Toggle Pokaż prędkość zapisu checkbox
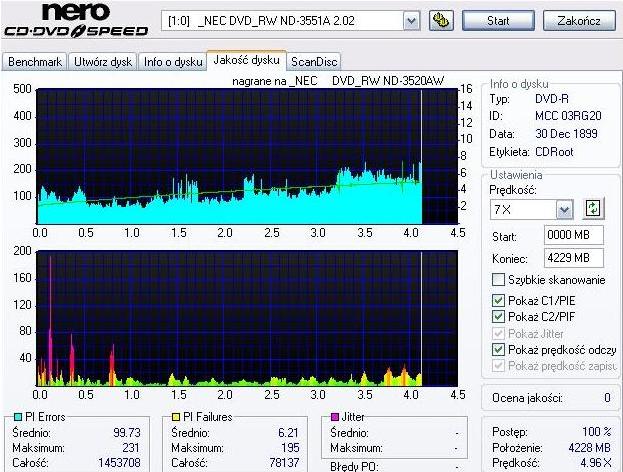Image resolution: width=623 pixels, height=472 pixels. coord(498,366)
